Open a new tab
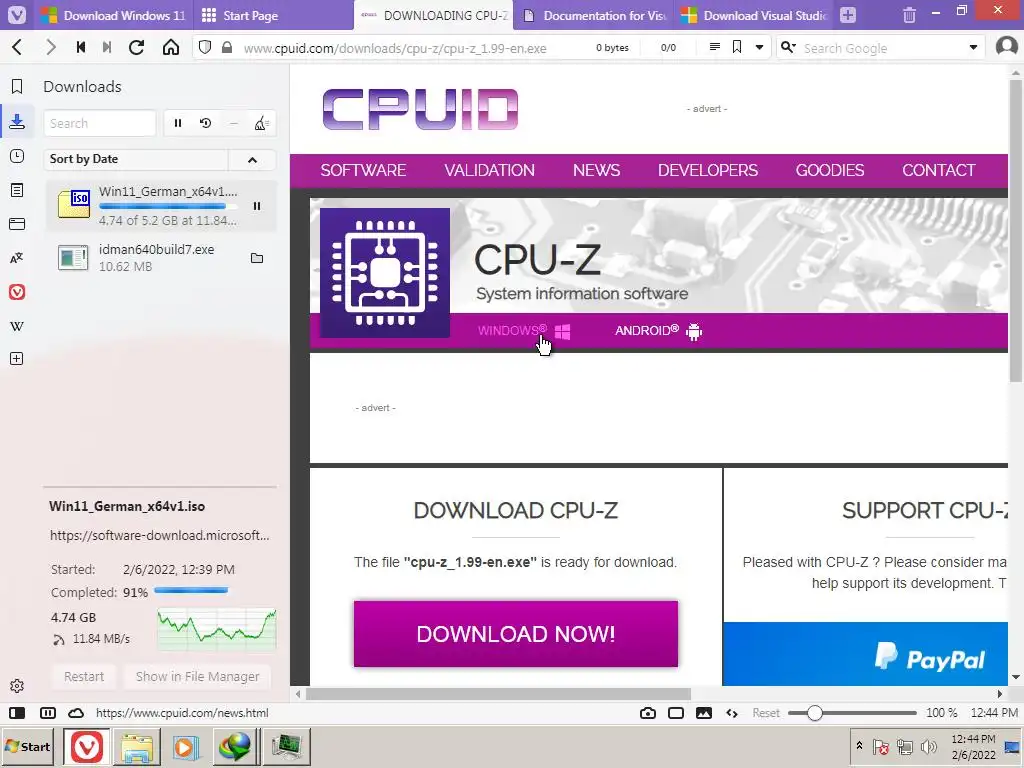Image resolution: width=1024 pixels, height=768 pixels. 848,15
